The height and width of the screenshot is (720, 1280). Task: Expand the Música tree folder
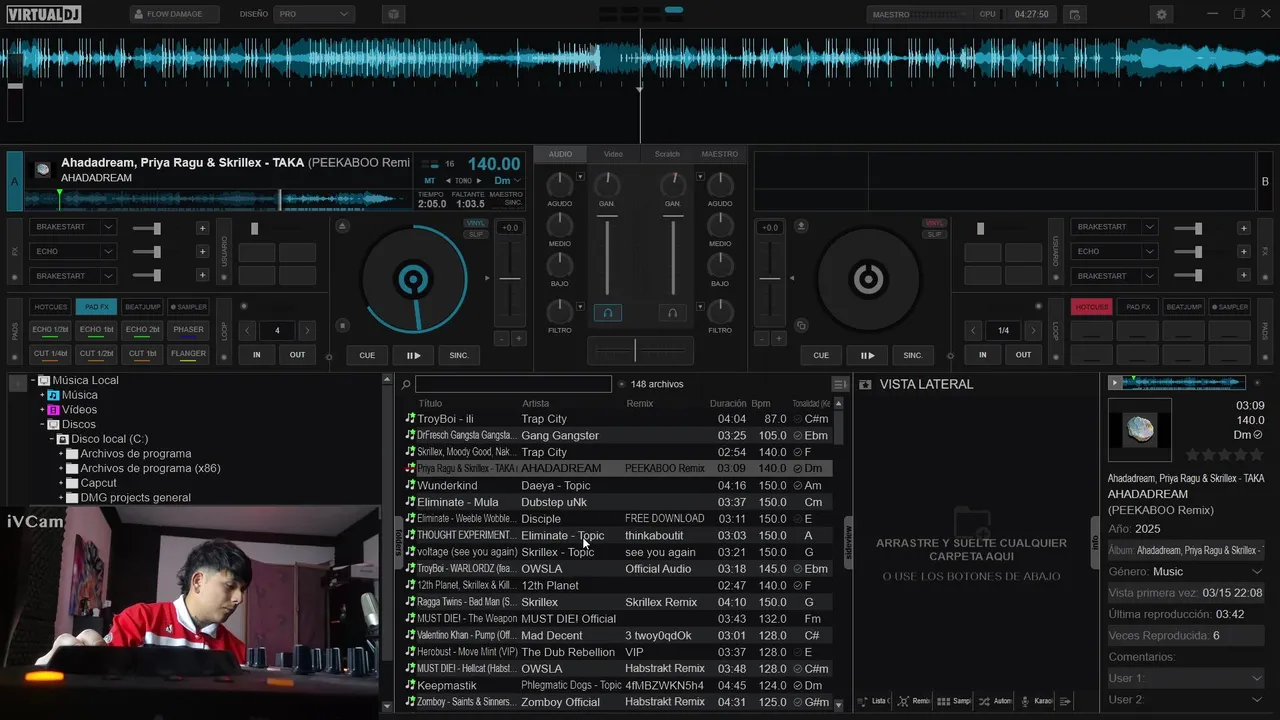pos(43,395)
